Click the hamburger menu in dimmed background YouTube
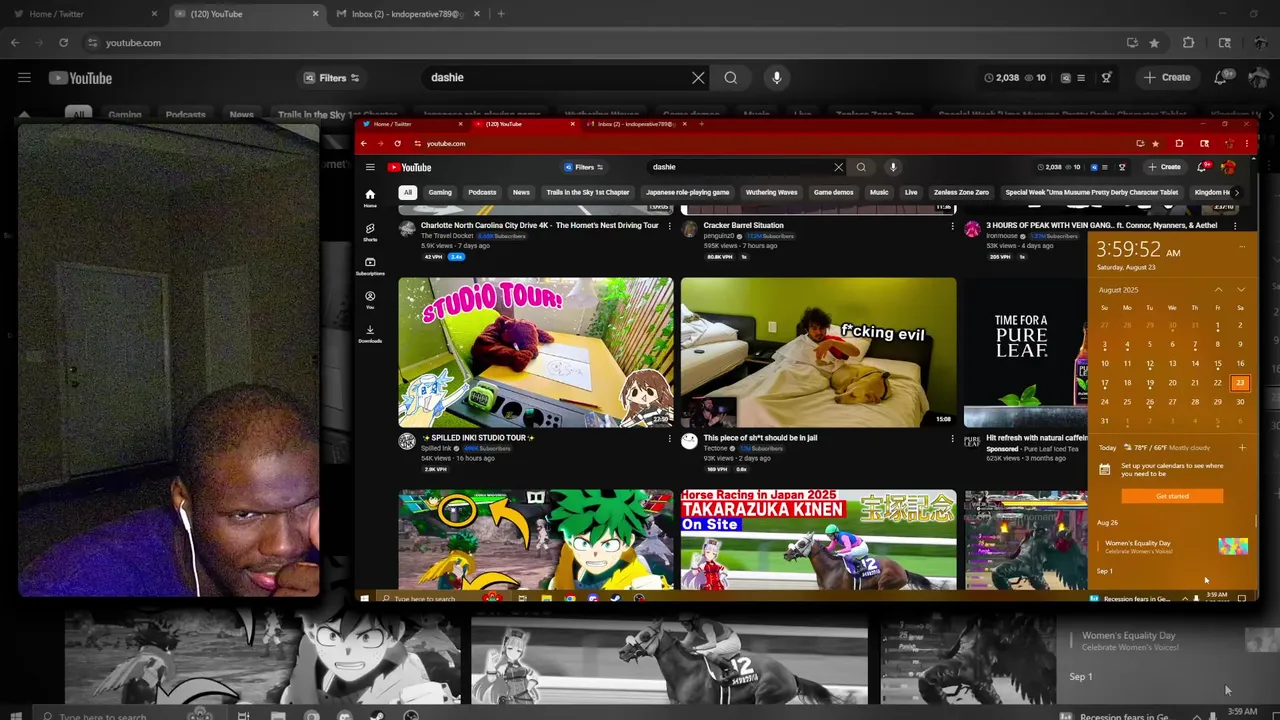The width and height of the screenshot is (1280, 720). (24, 77)
